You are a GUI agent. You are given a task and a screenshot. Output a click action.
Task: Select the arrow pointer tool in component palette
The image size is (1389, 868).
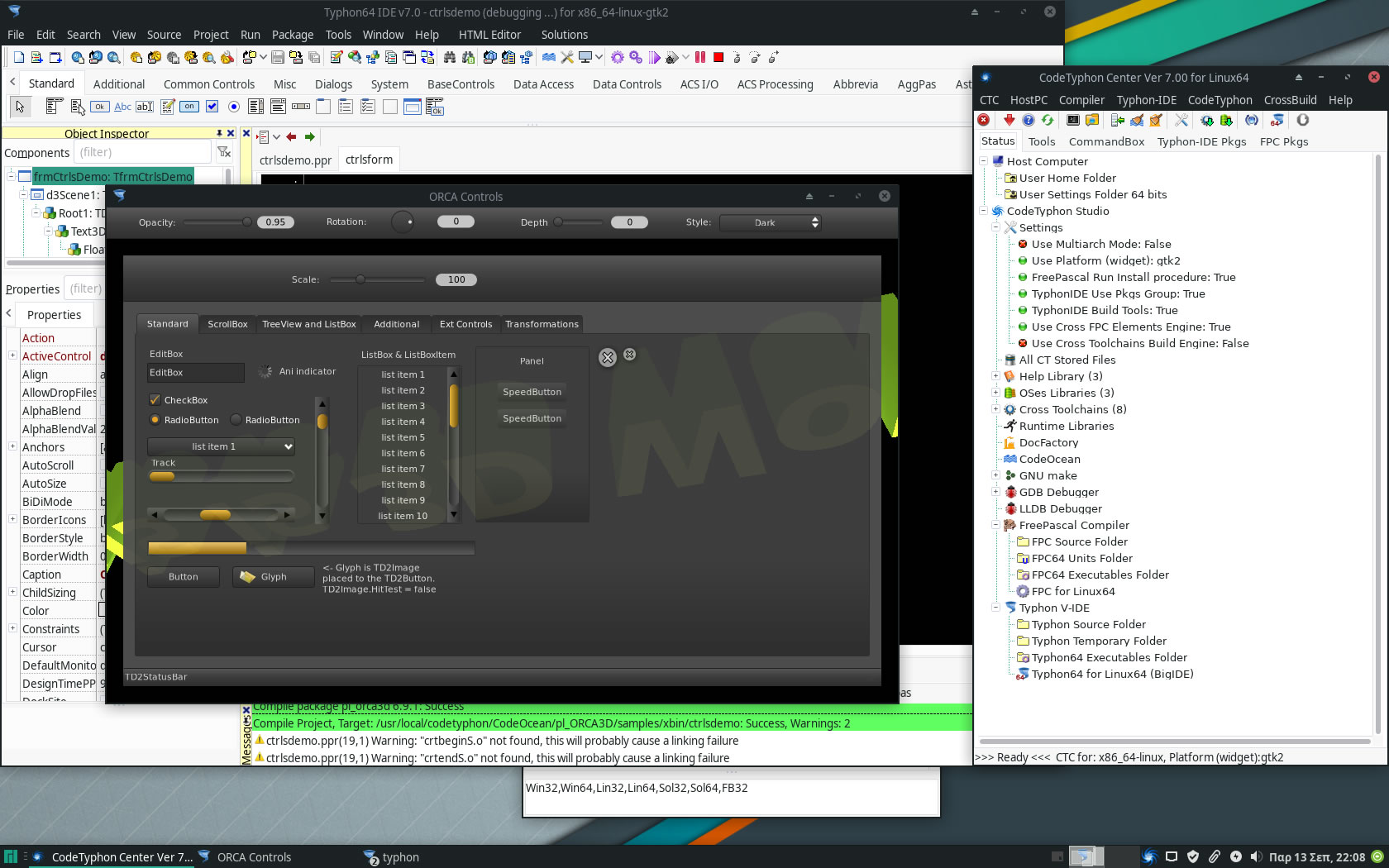pos(20,107)
